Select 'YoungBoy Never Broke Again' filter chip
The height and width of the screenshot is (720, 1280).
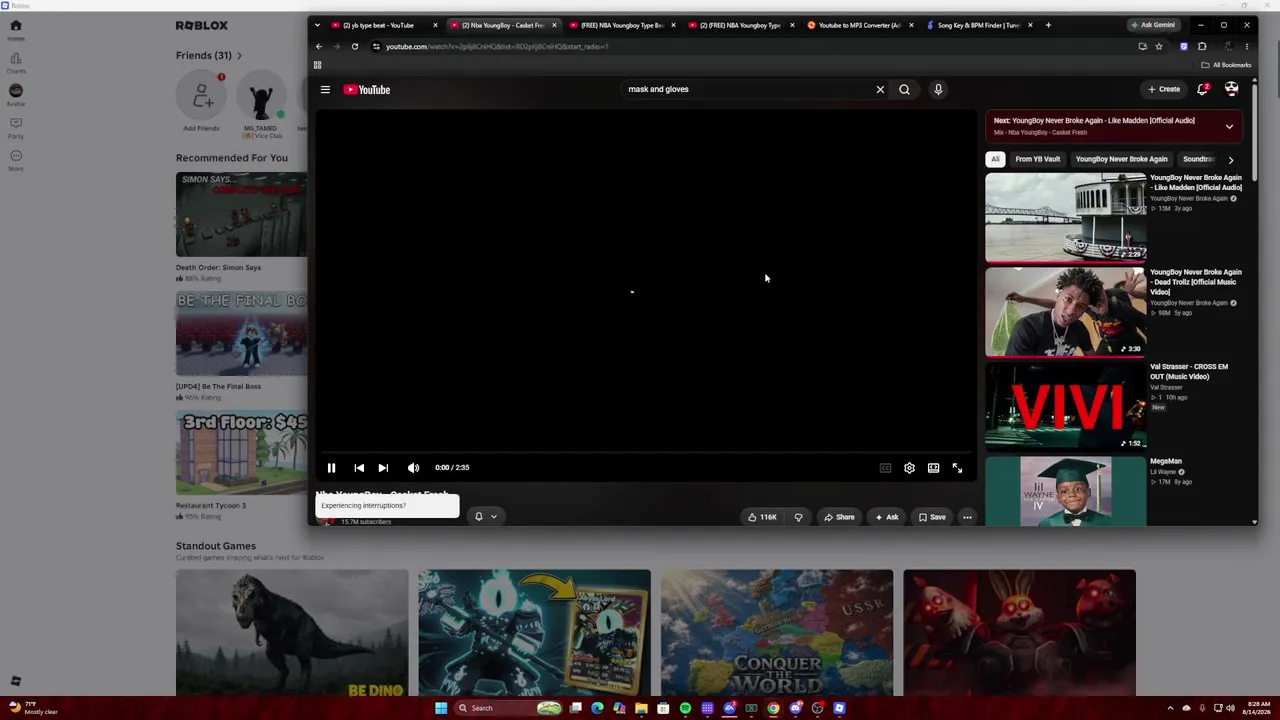[1121, 159]
